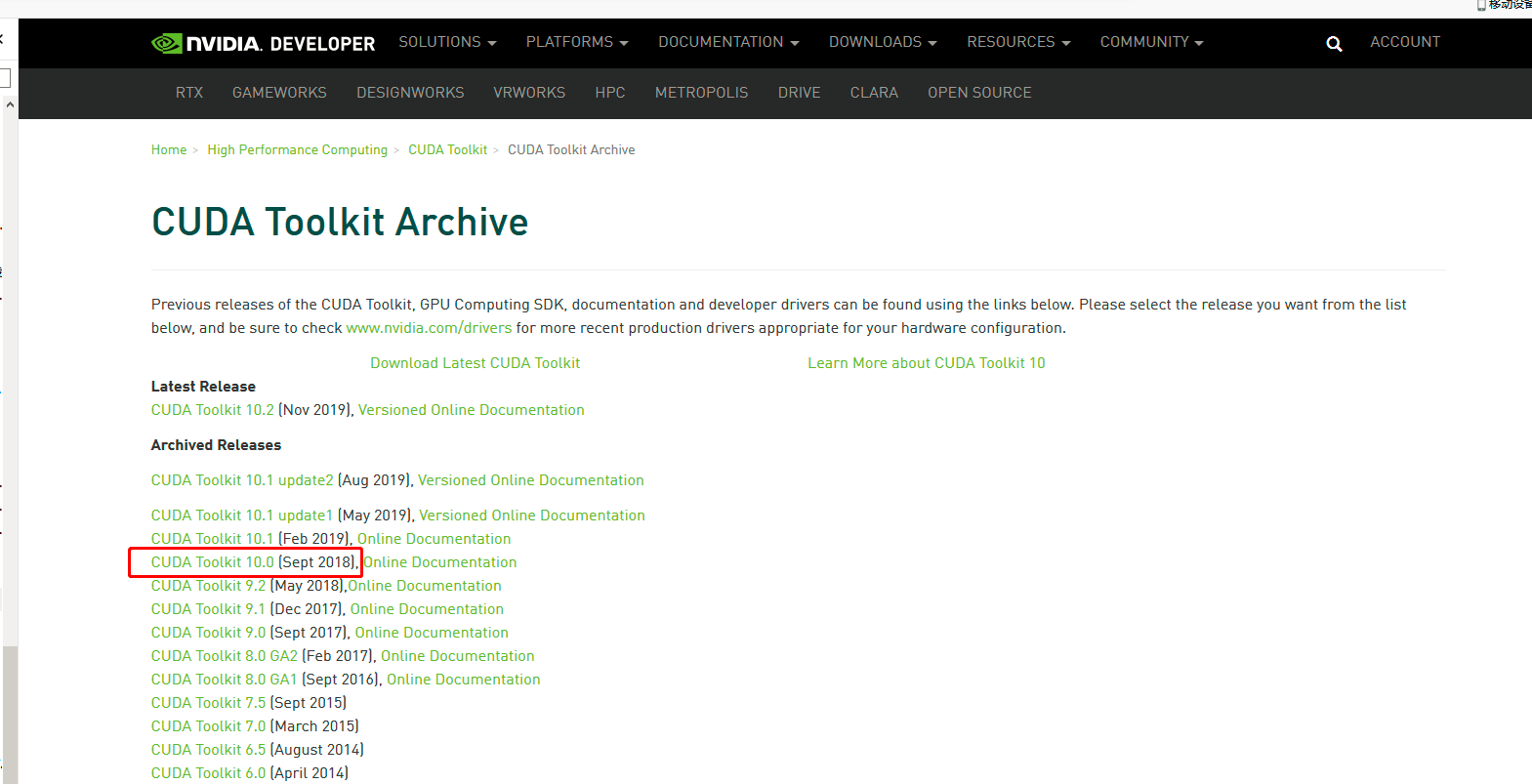Open Online Documentation for CUDA 8.0 GA2

point(458,656)
